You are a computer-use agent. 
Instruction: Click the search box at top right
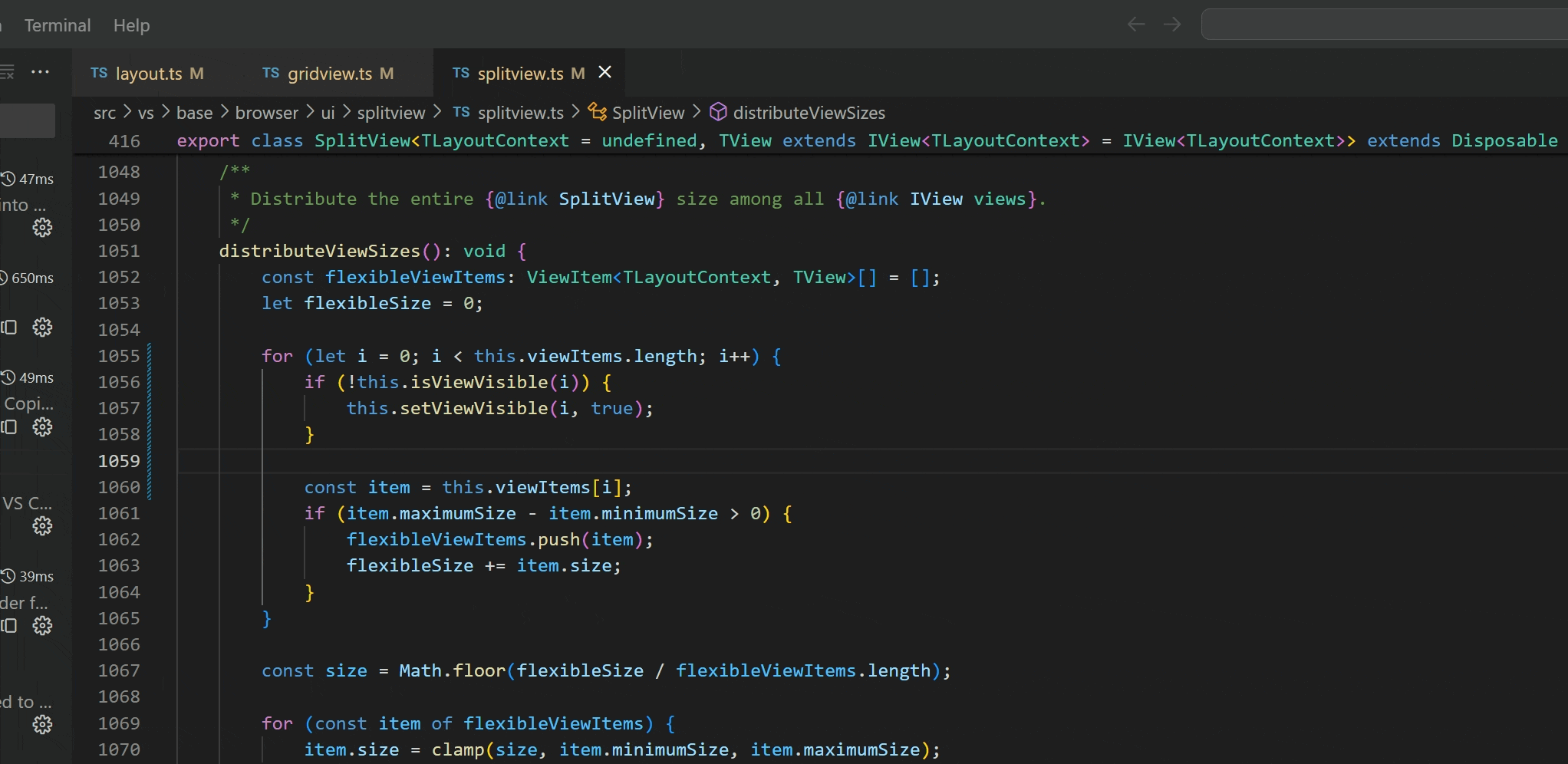(1381, 24)
